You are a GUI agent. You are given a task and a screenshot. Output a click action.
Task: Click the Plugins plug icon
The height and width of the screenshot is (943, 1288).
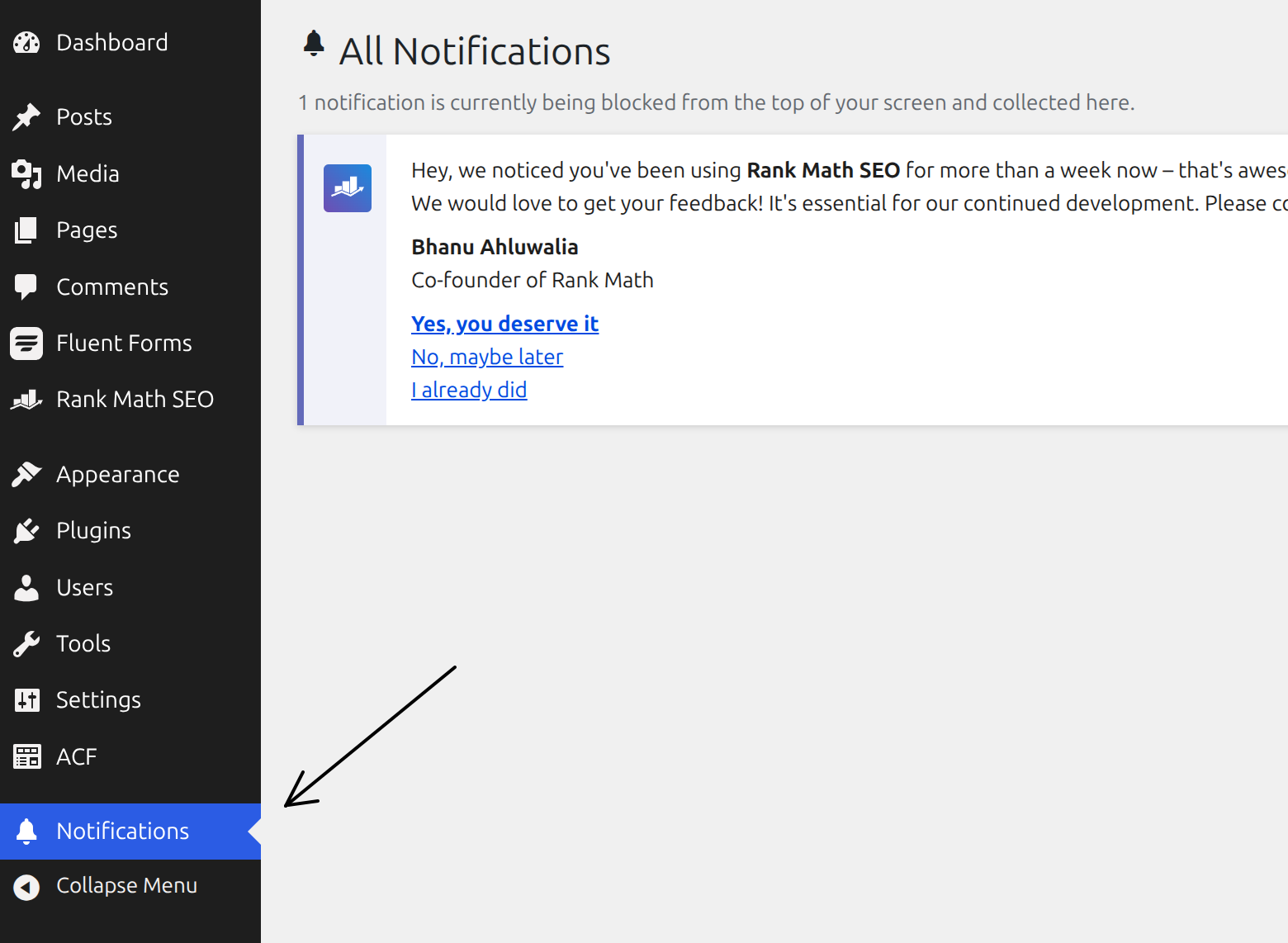[x=26, y=531]
